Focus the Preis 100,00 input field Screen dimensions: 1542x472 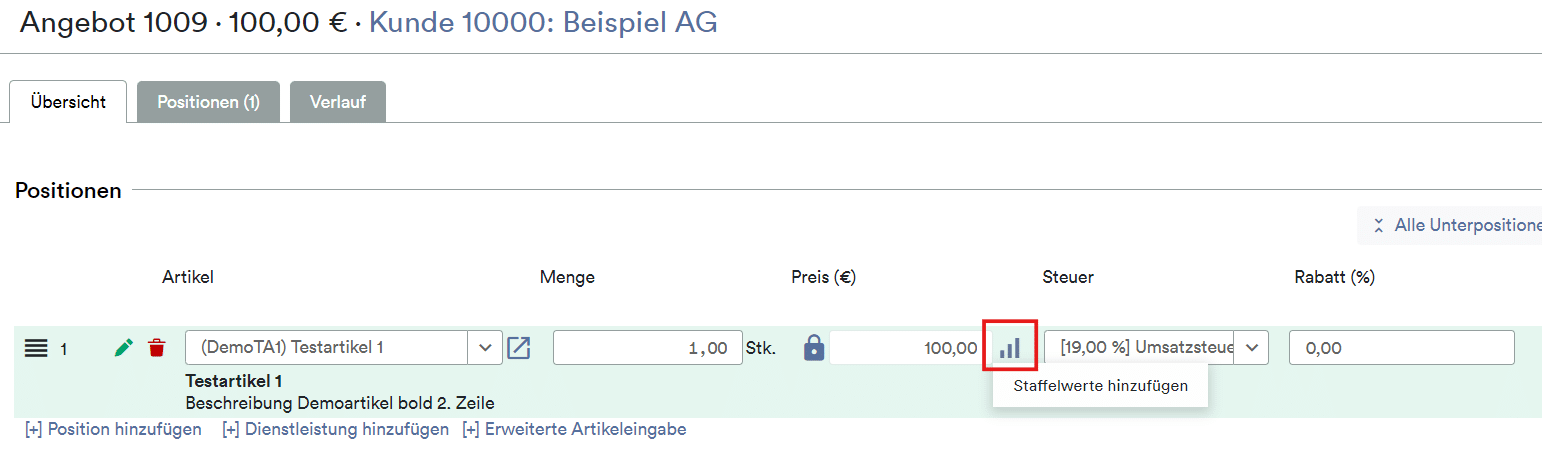coord(906,348)
